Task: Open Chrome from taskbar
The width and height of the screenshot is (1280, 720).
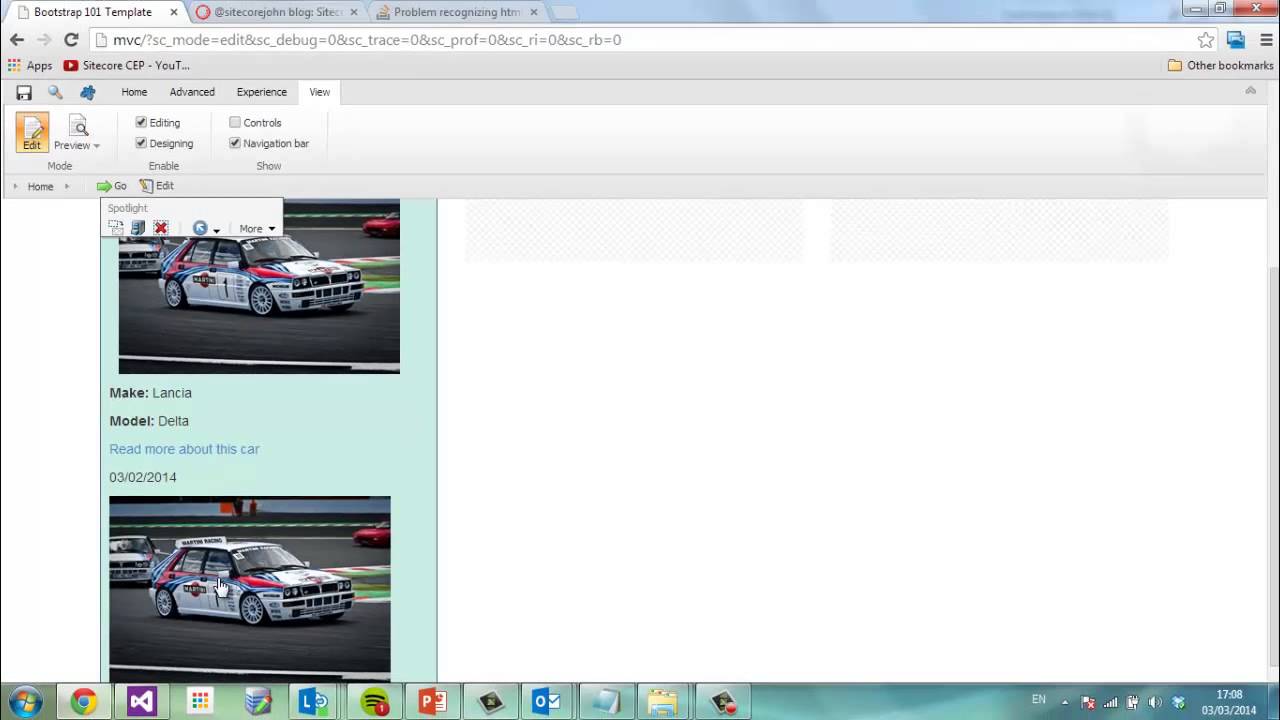Action: point(84,702)
